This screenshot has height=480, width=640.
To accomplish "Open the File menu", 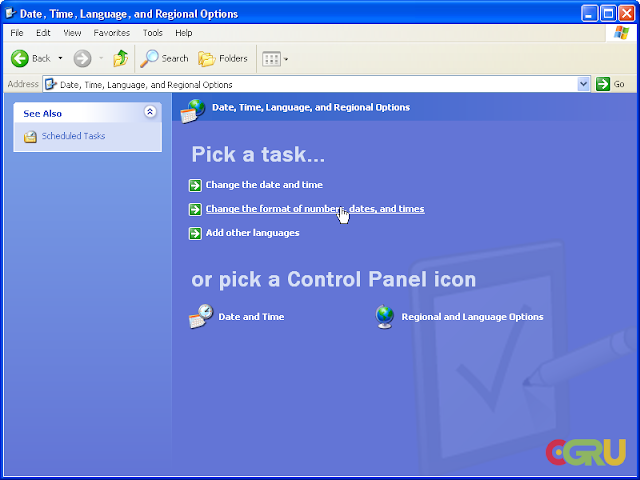I will pyautogui.click(x=17, y=33).
